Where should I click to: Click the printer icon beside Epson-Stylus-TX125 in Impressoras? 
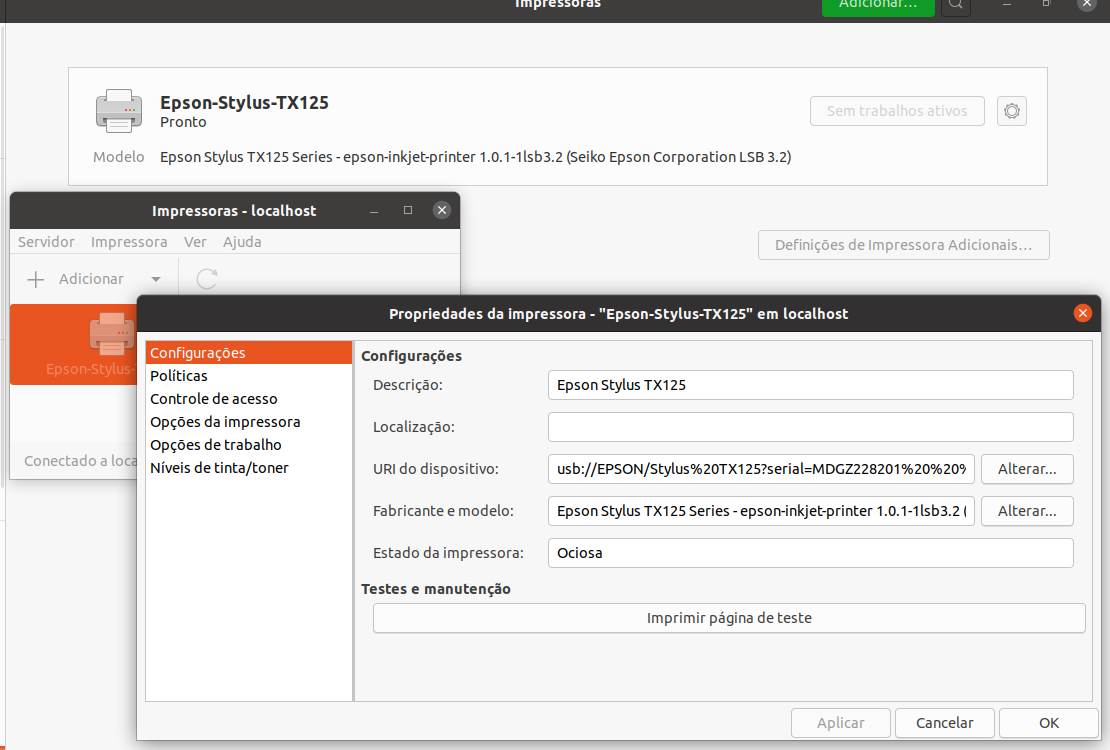point(119,111)
